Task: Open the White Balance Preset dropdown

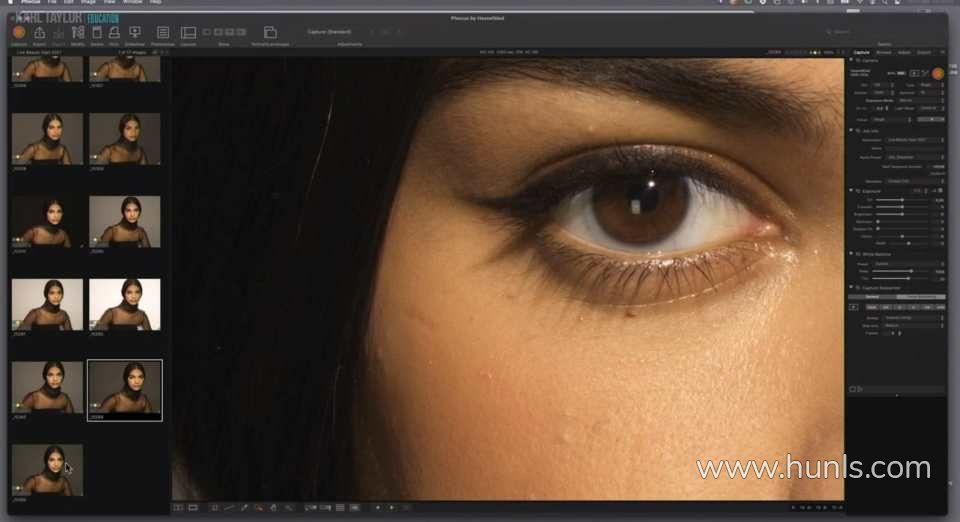Action: coord(909,264)
